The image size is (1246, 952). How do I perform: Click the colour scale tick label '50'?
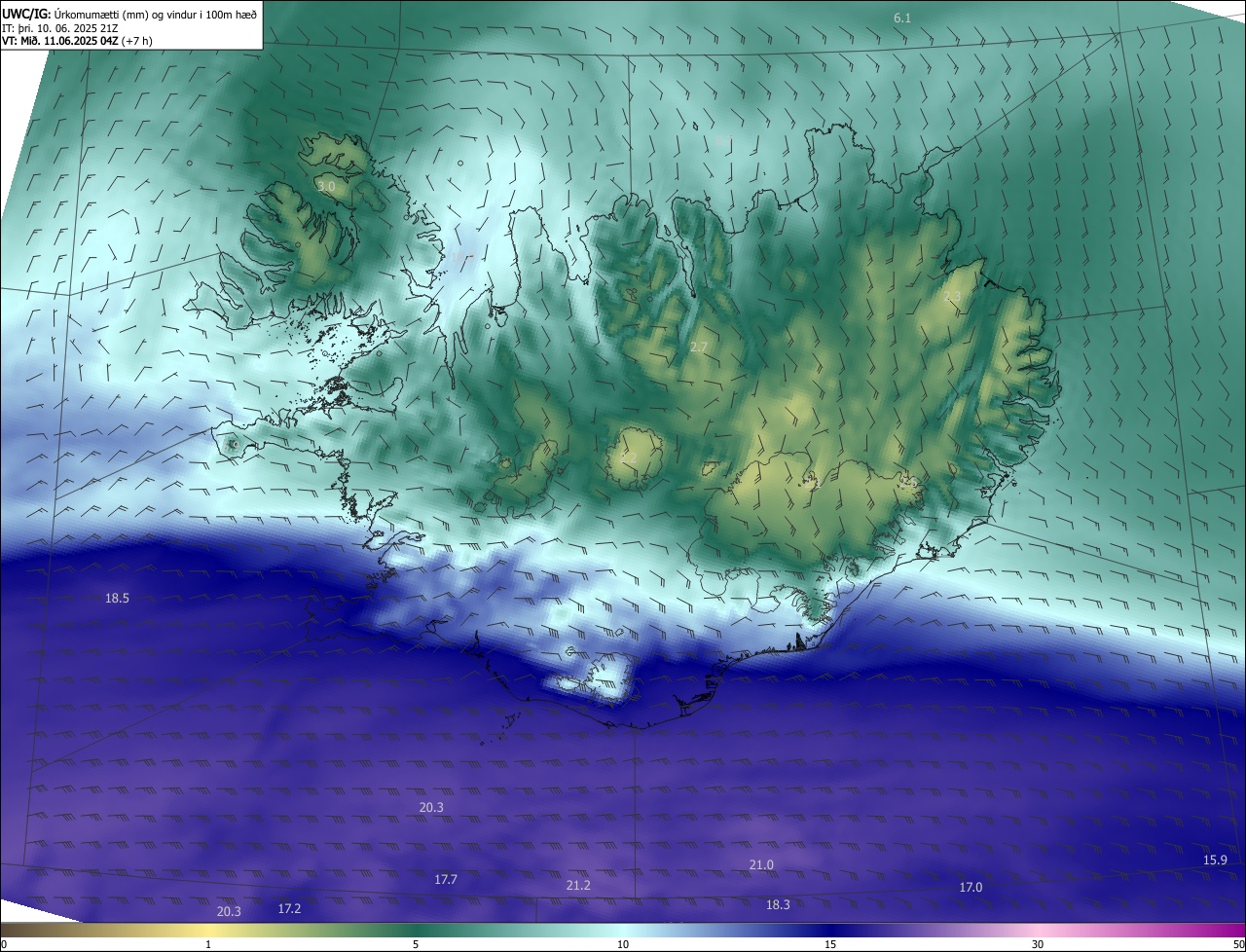click(1238, 944)
